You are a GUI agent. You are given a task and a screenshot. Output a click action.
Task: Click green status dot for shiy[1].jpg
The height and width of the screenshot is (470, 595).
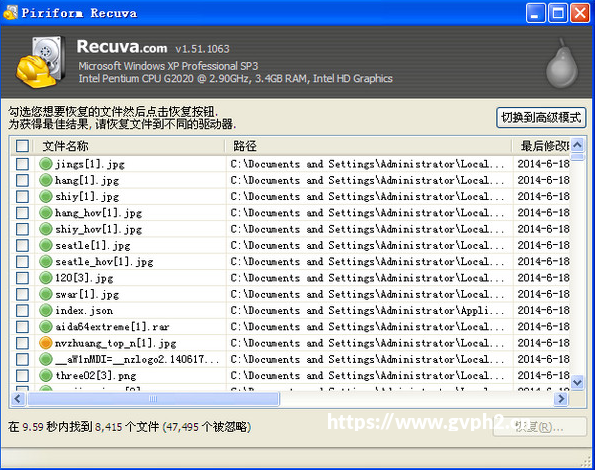point(46,196)
